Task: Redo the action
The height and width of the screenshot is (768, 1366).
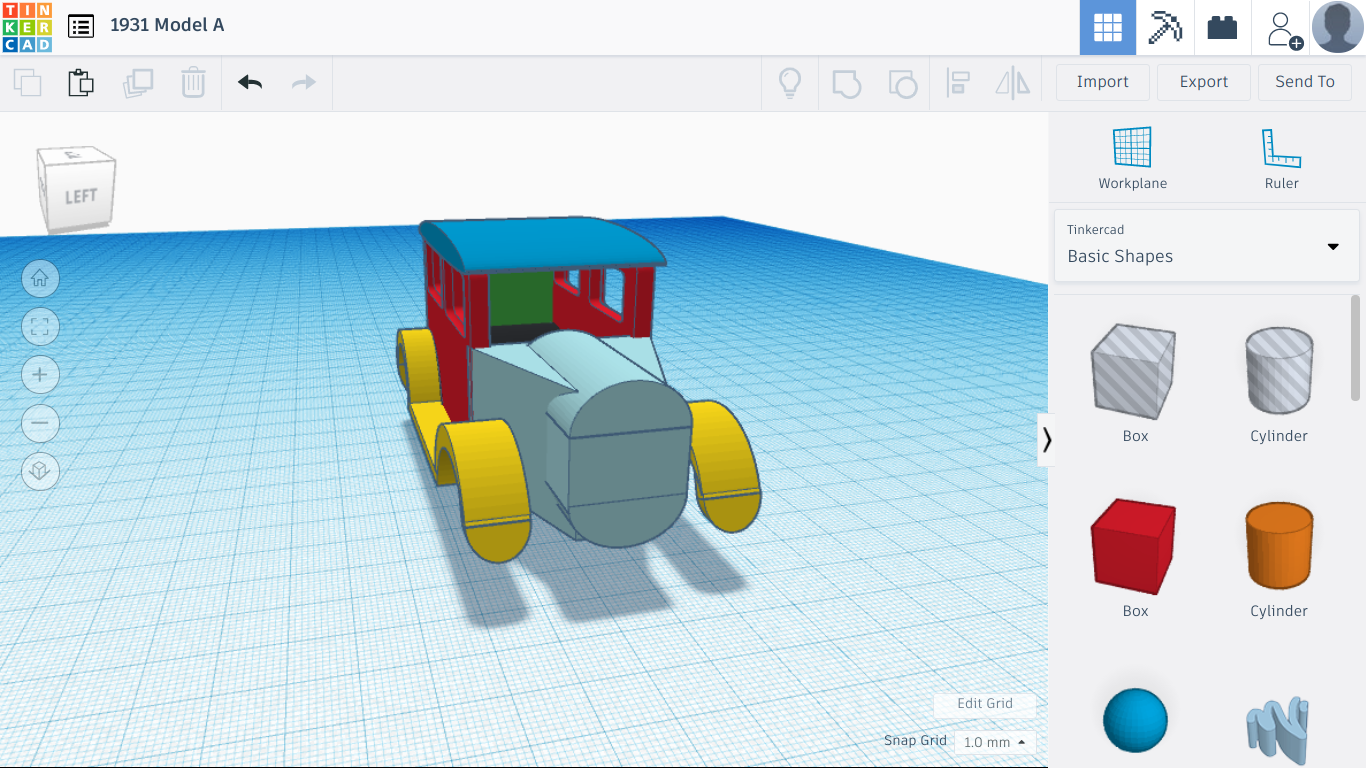Action: tap(304, 82)
